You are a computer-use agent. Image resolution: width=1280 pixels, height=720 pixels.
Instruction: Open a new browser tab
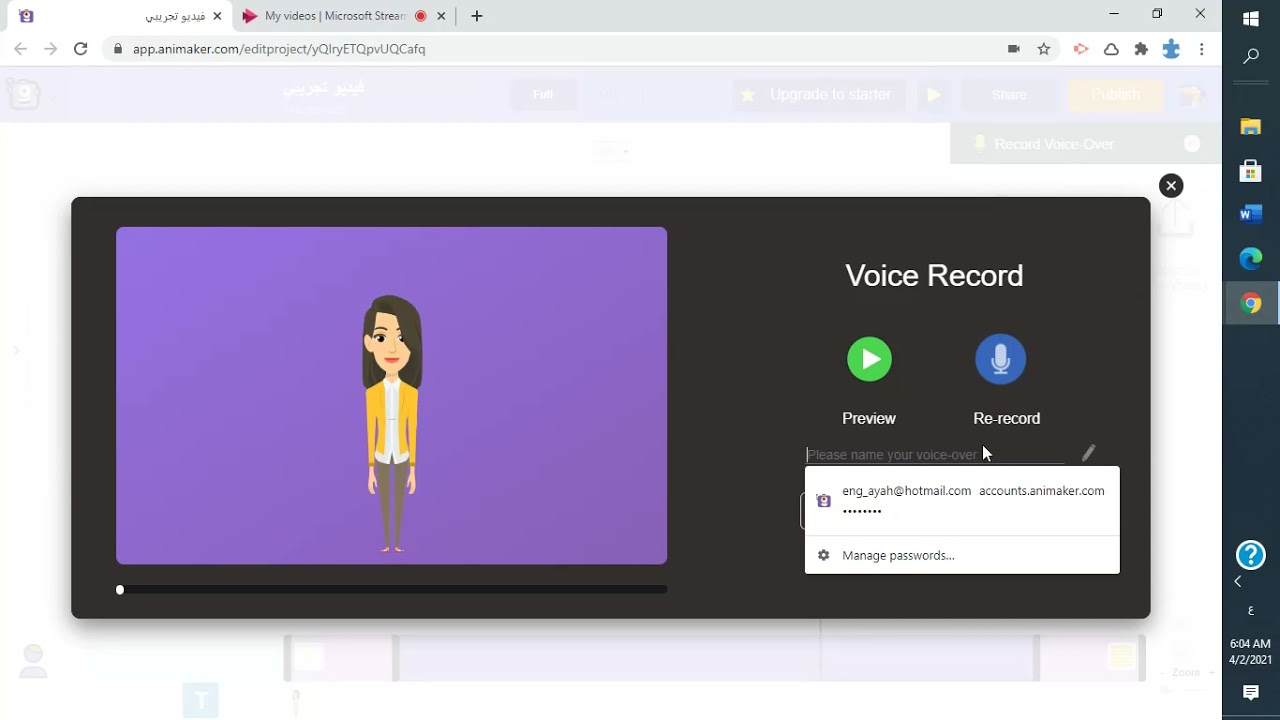point(477,16)
